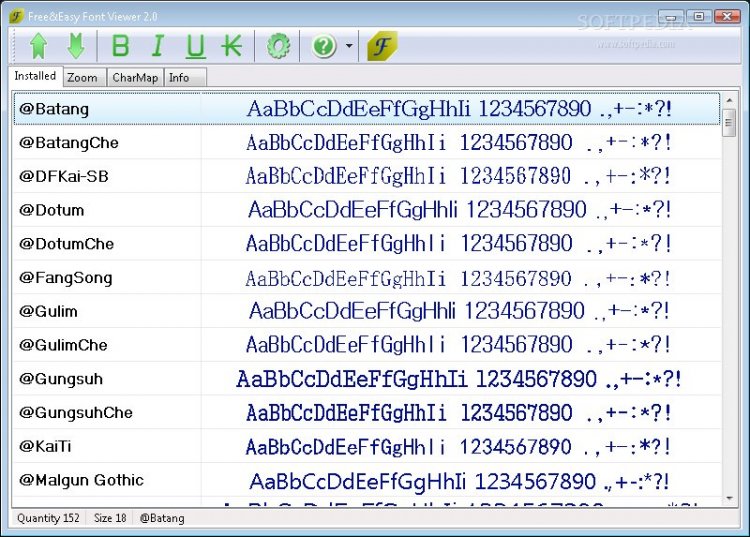This screenshot has width=750, height=537.
Task: Toggle Strikeout font style
Action: [x=232, y=46]
